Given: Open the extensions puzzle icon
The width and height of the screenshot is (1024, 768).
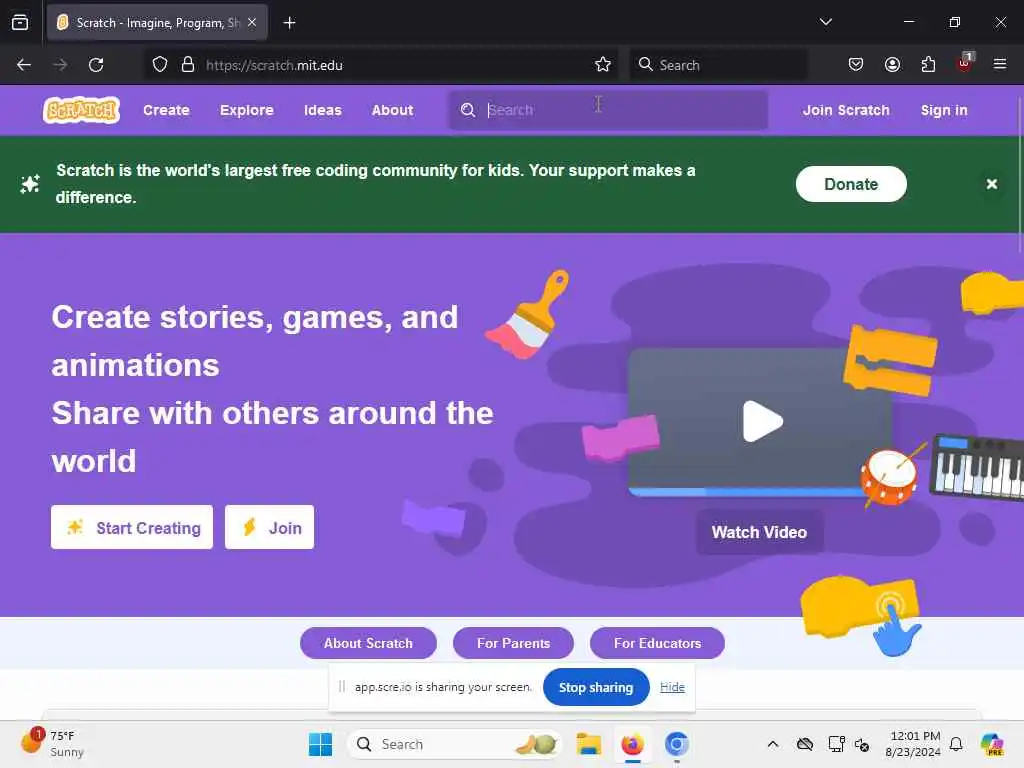Looking at the screenshot, I should point(928,65).
